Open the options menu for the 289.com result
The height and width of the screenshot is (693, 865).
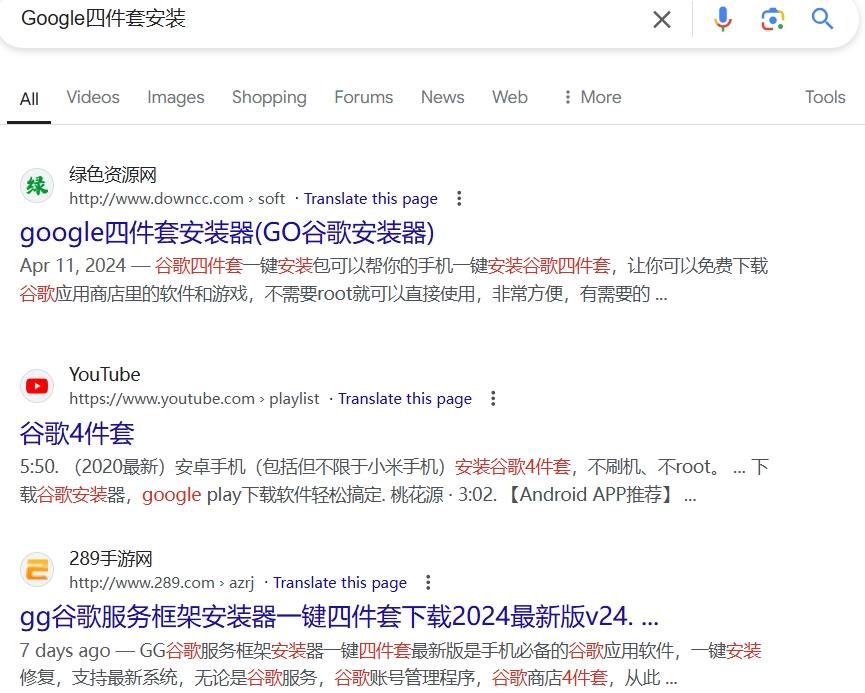click(x=428, y=583)
